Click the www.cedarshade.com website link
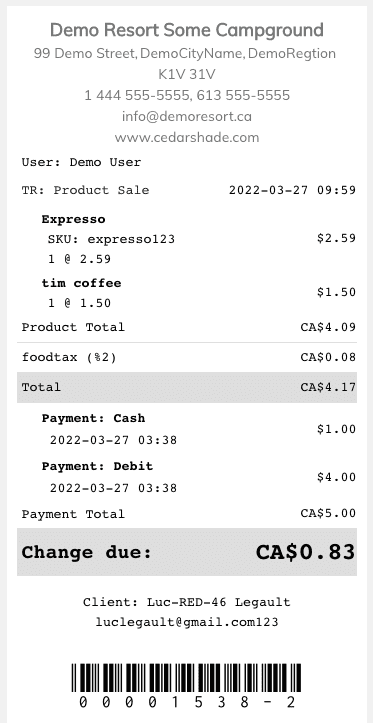Image resolution: width=373 pixels, height=723 pixels. tap(187, 137)
